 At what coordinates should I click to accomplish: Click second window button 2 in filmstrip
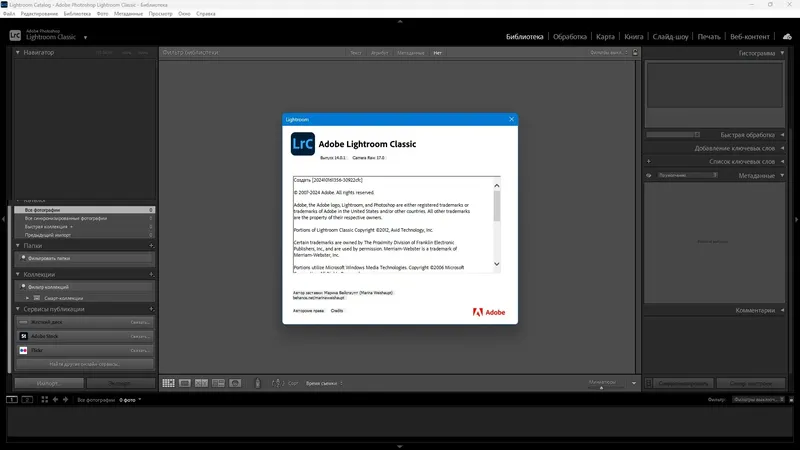(x=27, y=399)
